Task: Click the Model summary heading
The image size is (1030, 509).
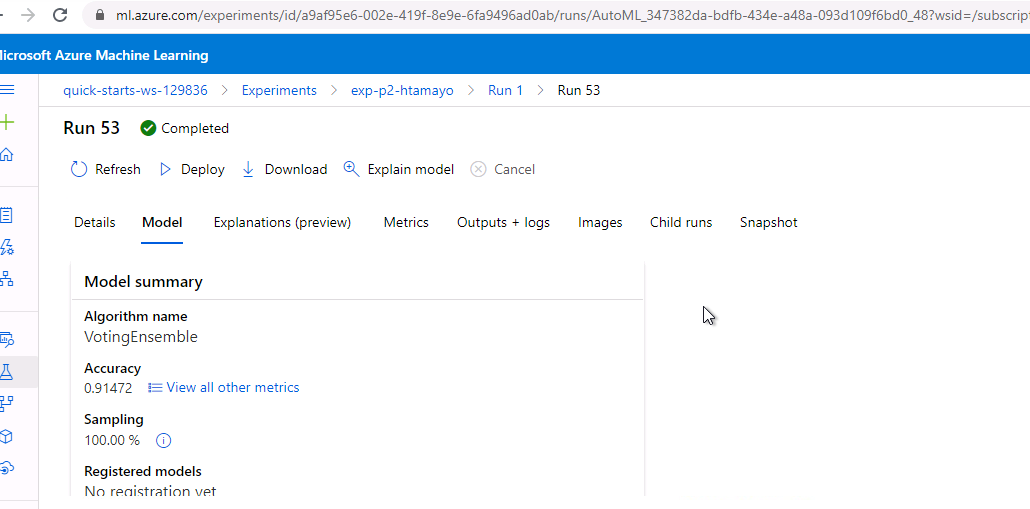Action: [143, 282]
